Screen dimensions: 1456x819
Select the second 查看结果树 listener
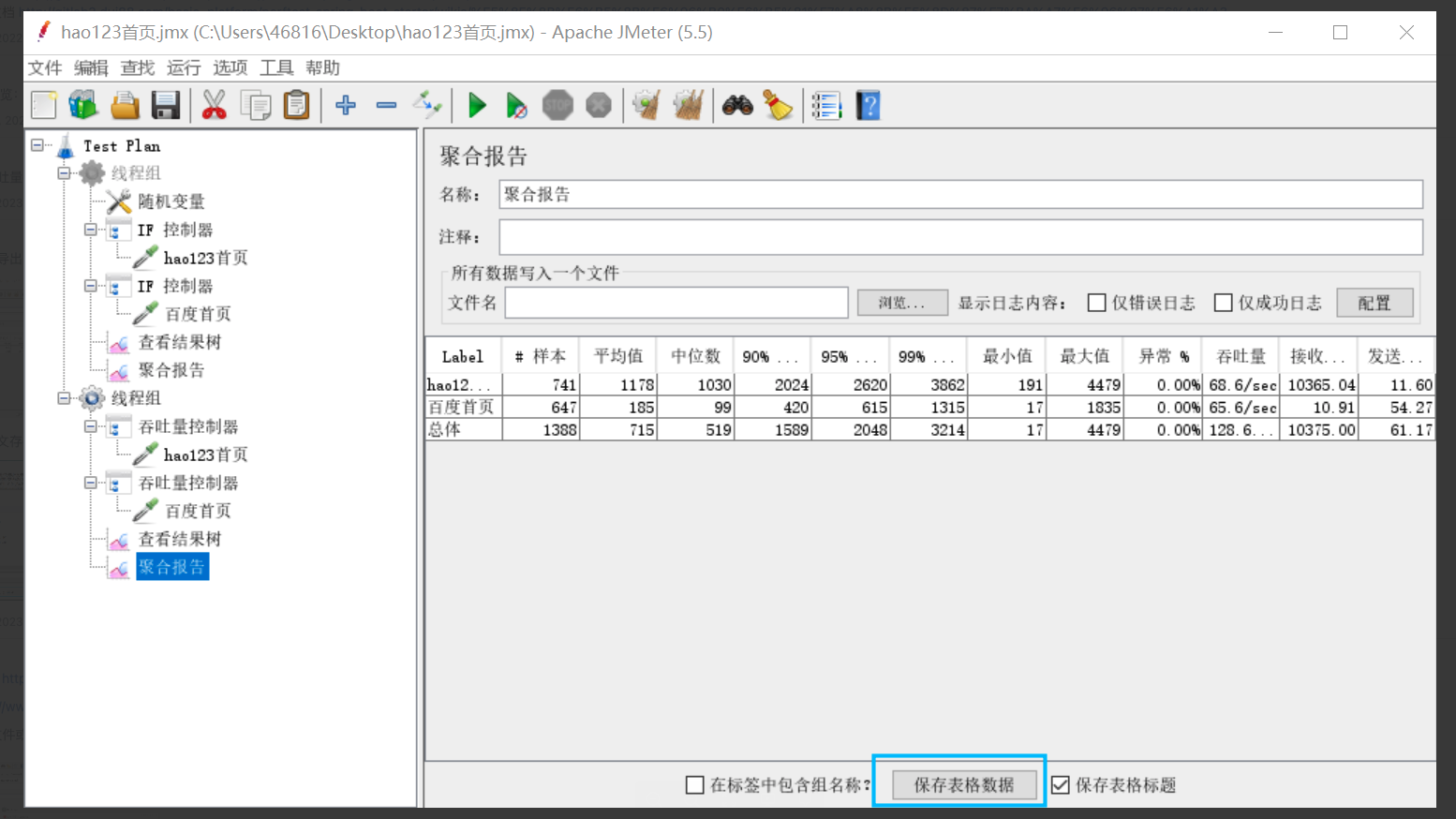click(x=180, y=539)
